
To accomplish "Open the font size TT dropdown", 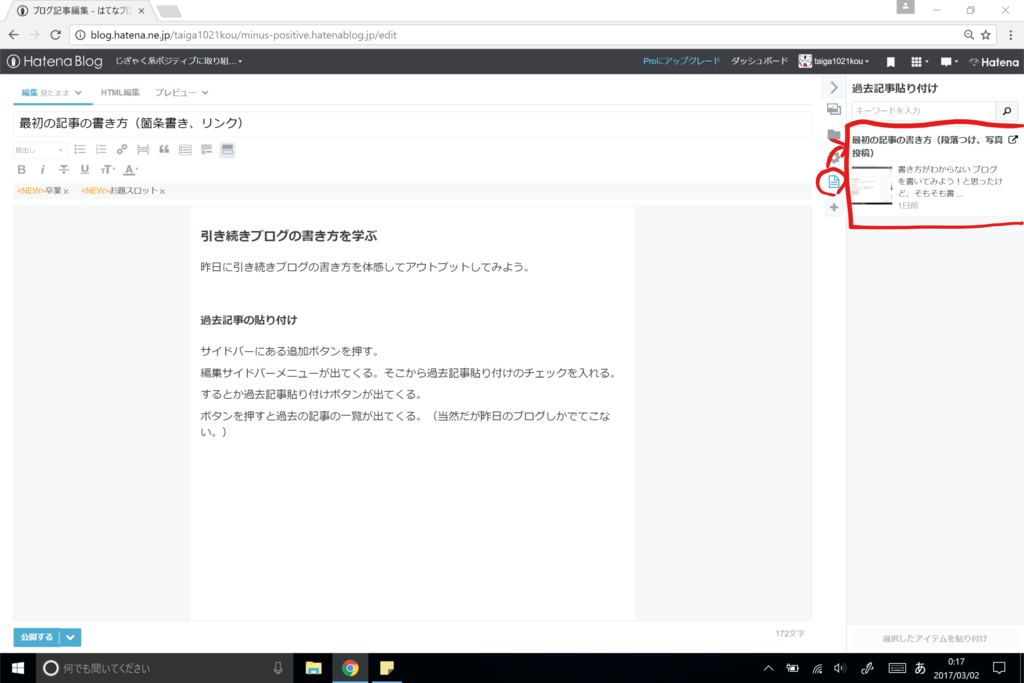I will (105, 170).
